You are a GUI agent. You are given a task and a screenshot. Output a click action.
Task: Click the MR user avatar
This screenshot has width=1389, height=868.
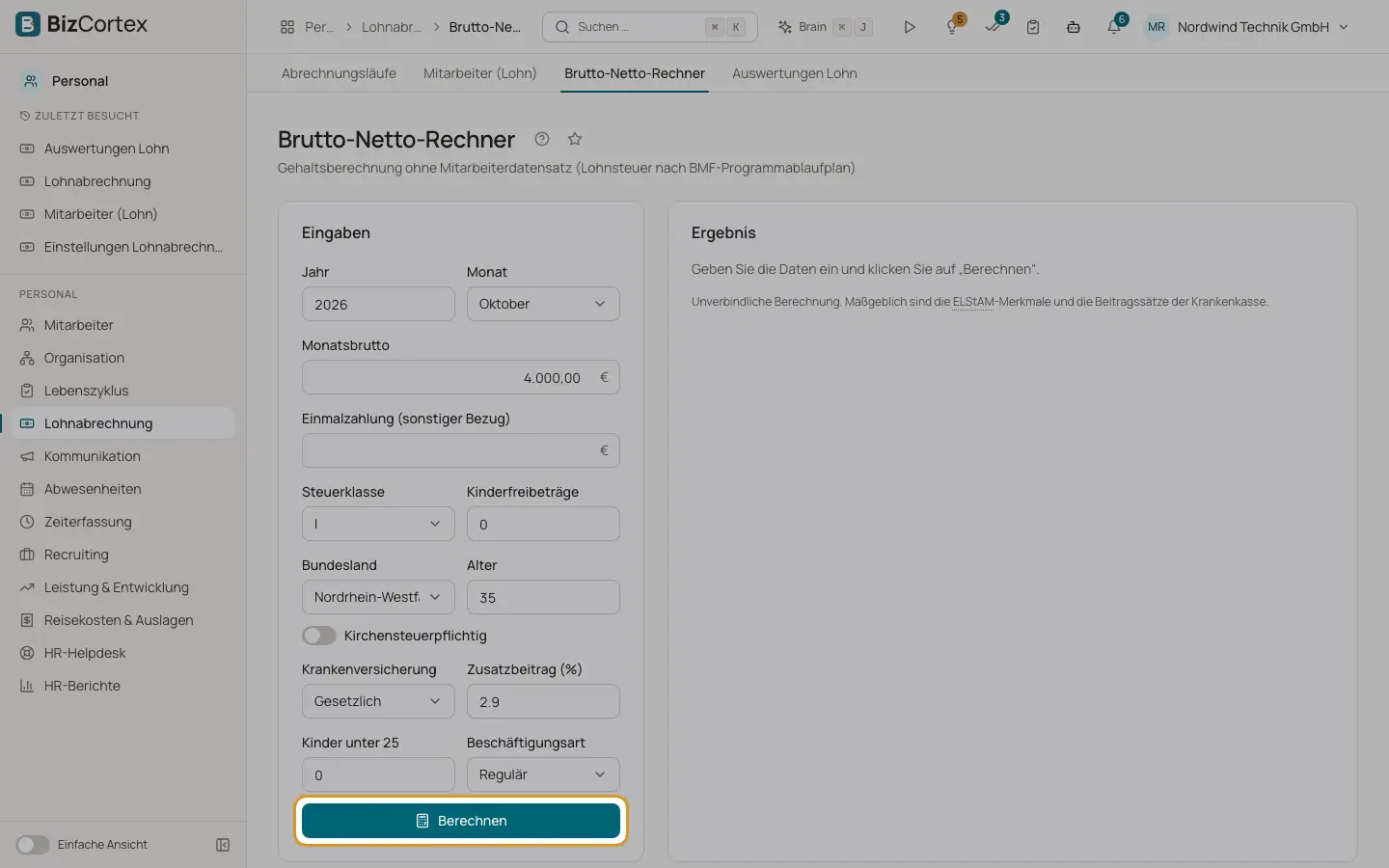click(1156, 27)
